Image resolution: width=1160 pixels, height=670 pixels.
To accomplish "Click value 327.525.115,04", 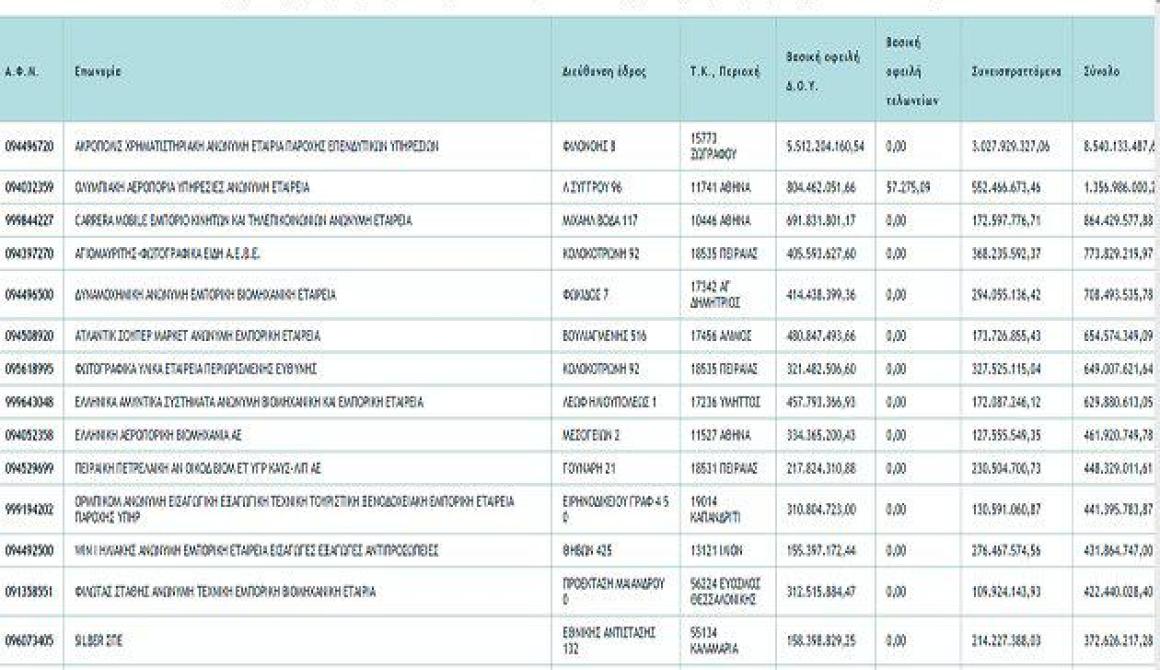I will pos(1006,369).
